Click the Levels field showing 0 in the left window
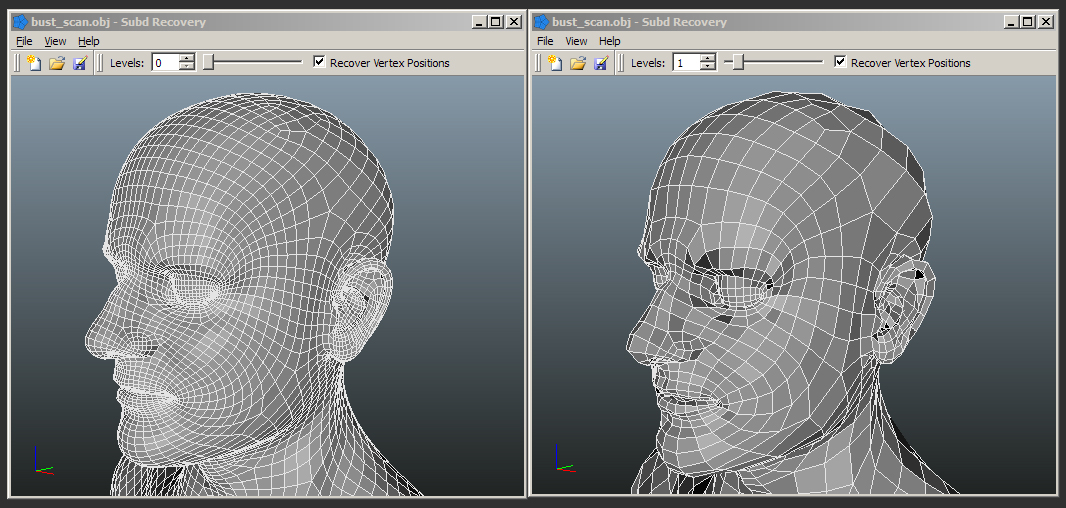This screenshot has height=508, width=1066. click(165, 63)
